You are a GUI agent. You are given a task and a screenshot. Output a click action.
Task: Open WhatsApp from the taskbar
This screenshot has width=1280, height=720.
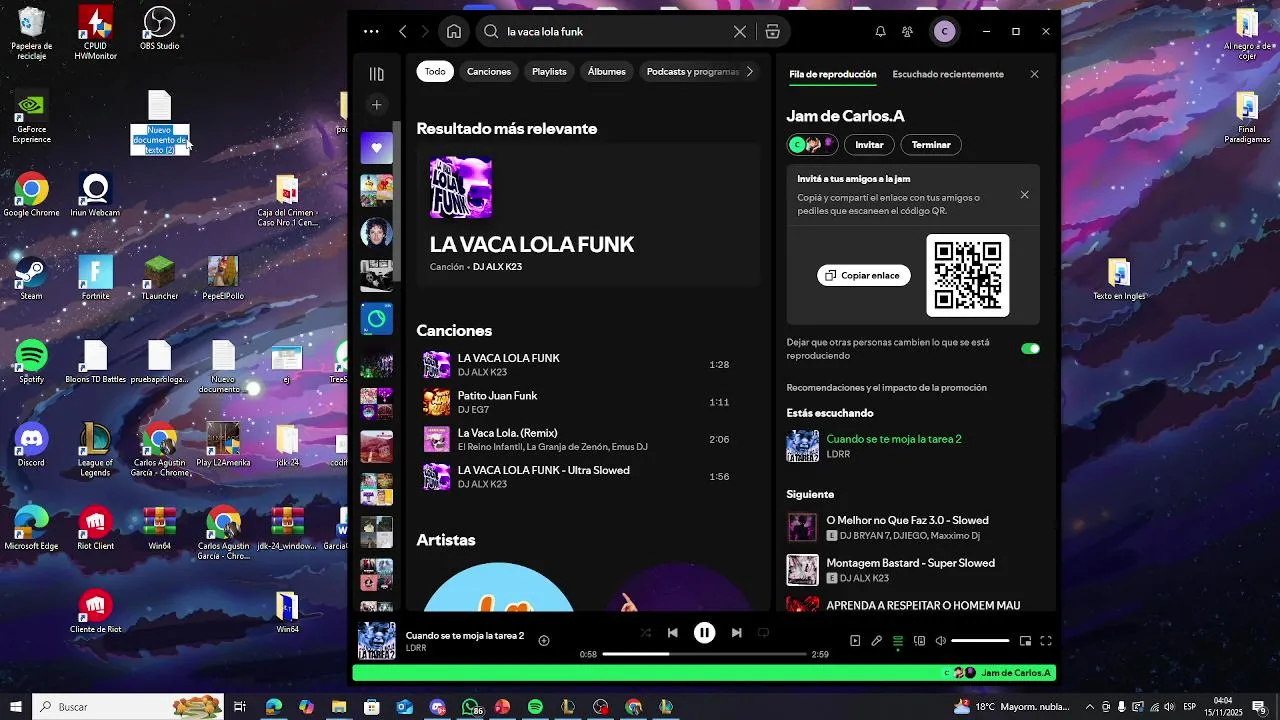pos(470,707)
